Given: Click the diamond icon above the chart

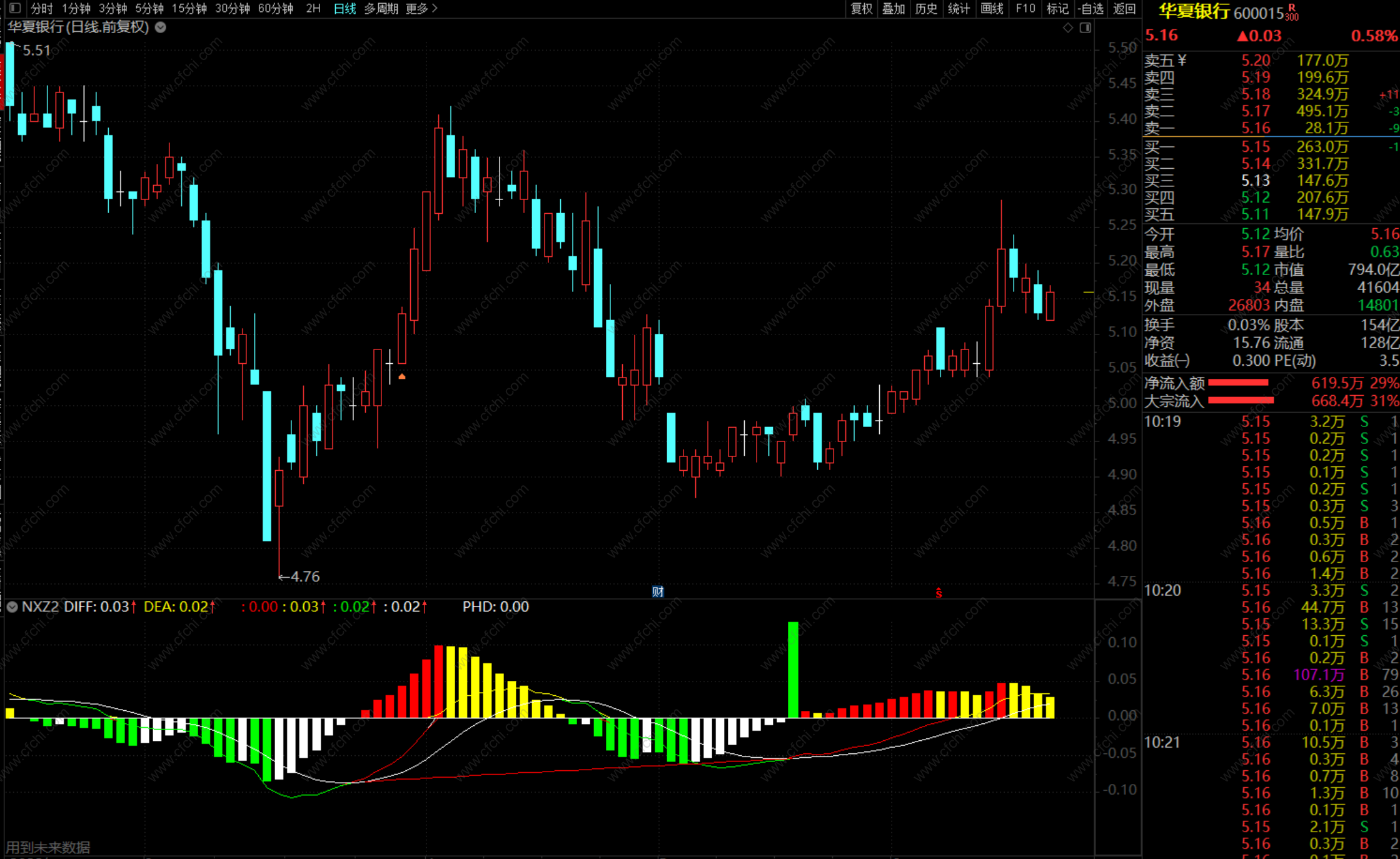Looking at the screenshot, I should 1068,28.
